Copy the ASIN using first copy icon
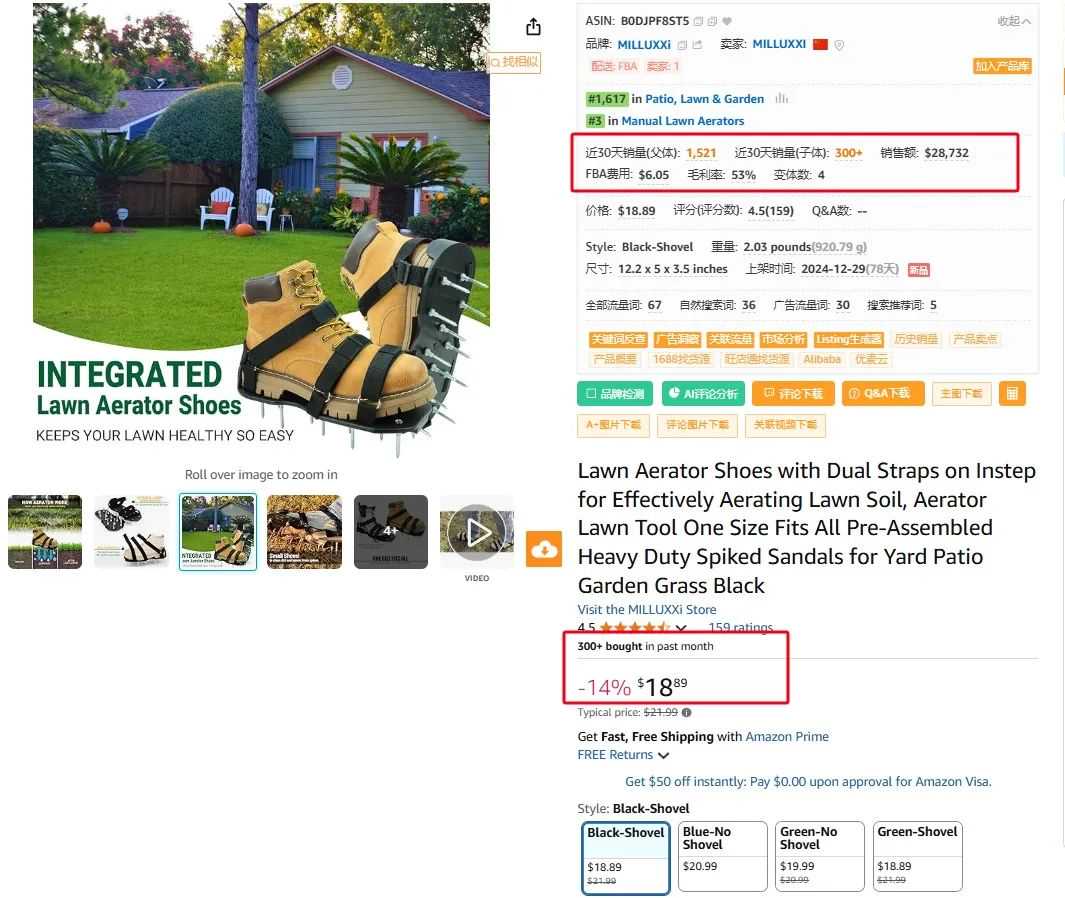The image size is (1065, 898). pyautogui.click(x=698, y=21)
